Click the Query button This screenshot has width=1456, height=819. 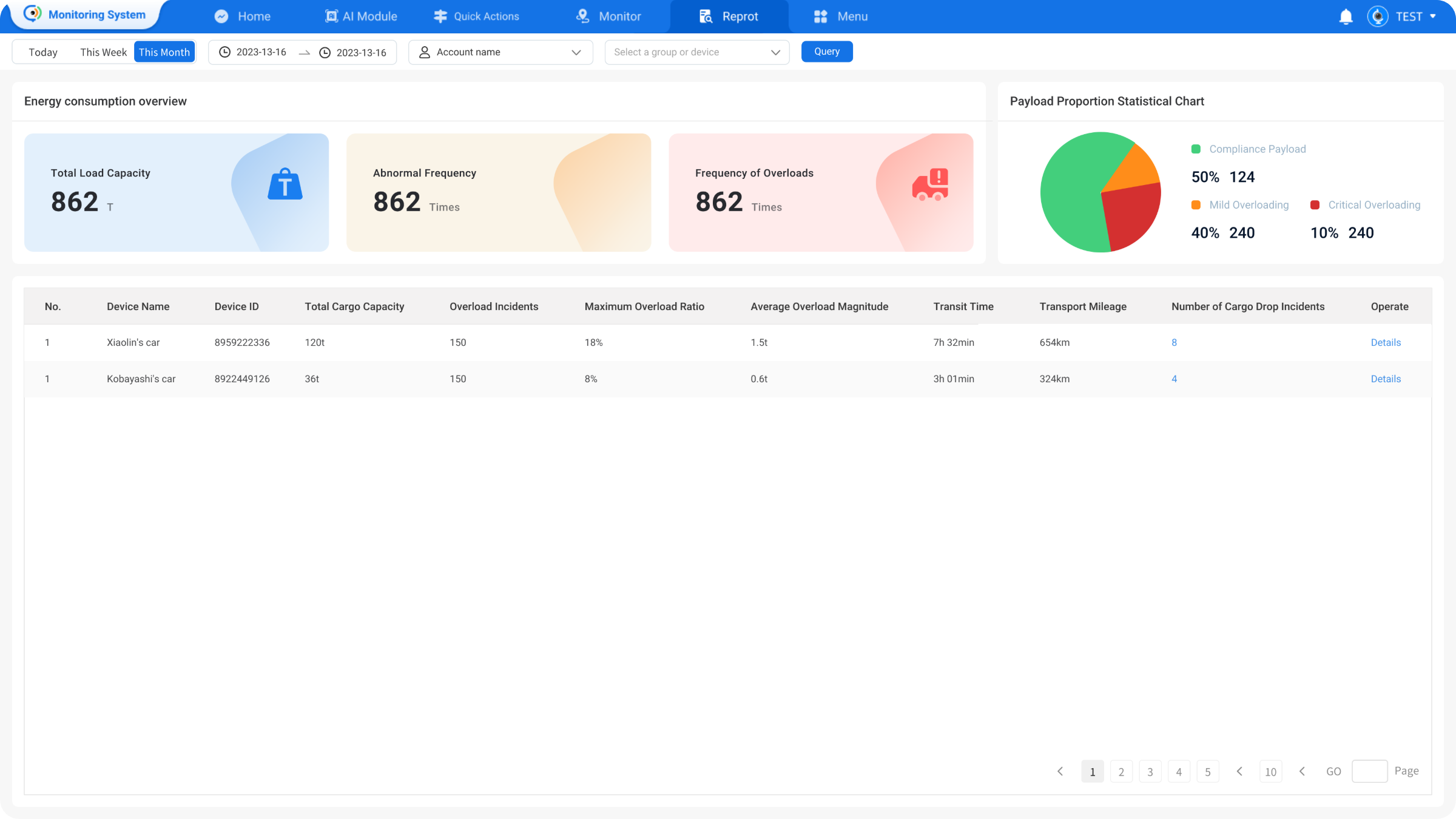click(827, 52)
